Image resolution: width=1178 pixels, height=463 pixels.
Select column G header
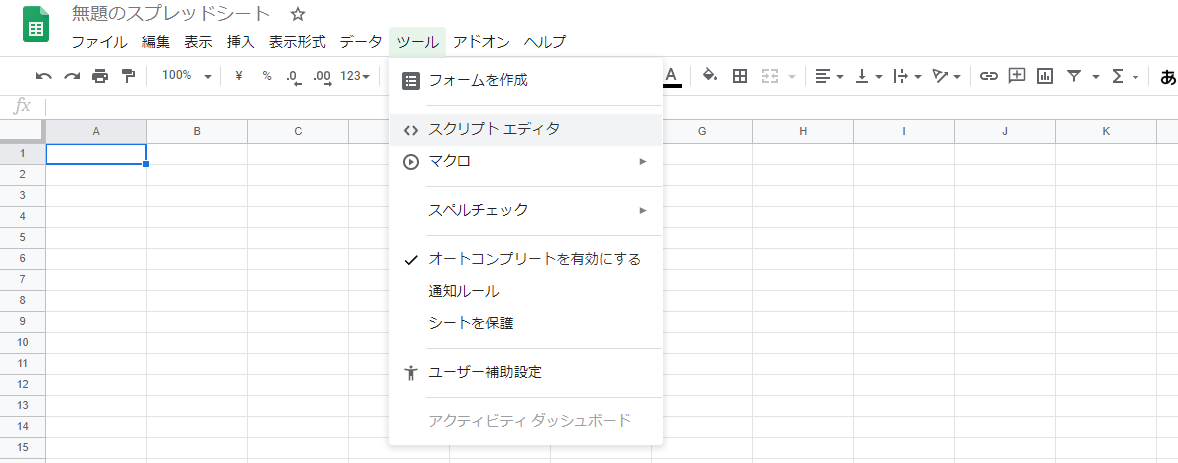(702, 131)
